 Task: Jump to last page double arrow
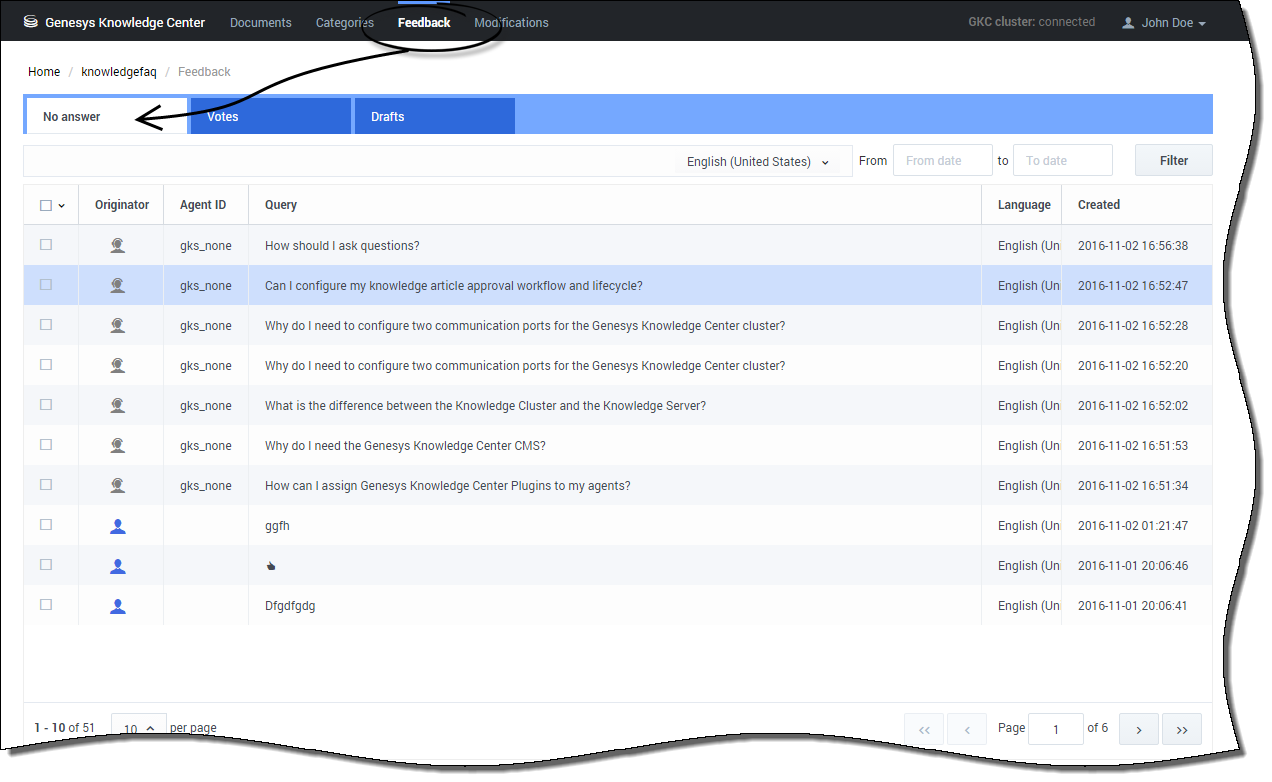[x=1182, y=730]
